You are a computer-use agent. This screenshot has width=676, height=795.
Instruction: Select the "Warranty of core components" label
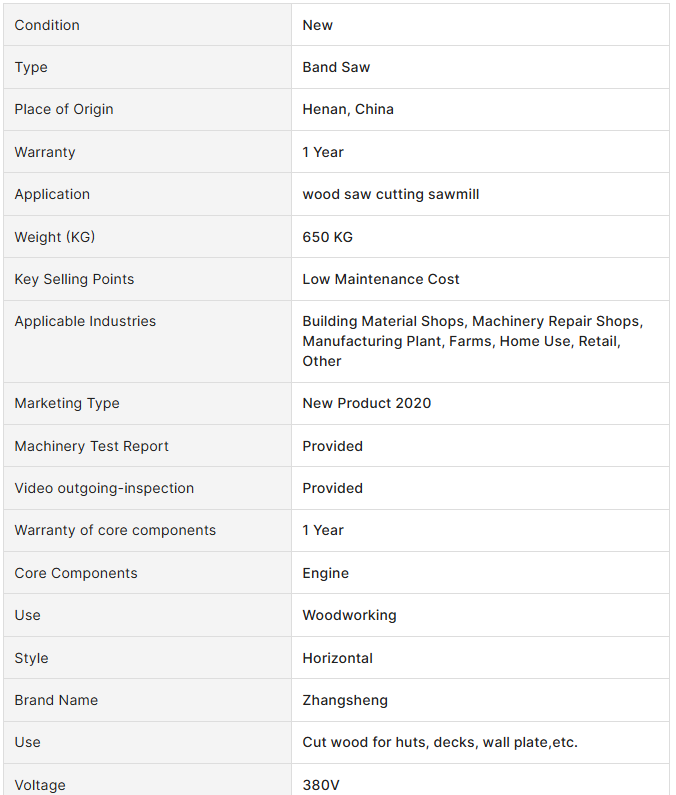(x=115, y=530)
